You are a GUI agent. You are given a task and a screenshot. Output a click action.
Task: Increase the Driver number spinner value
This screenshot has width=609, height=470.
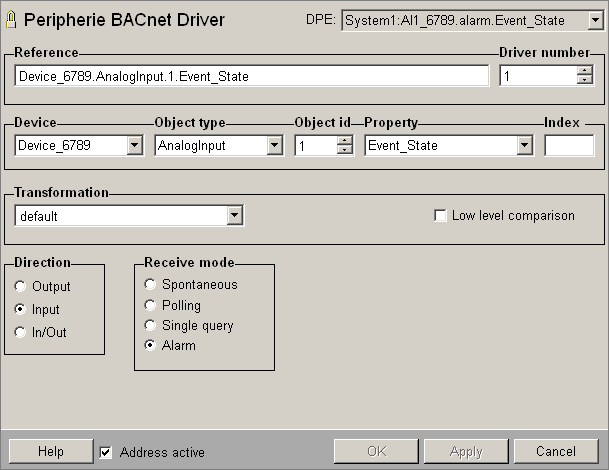click(x=585, y=70)
